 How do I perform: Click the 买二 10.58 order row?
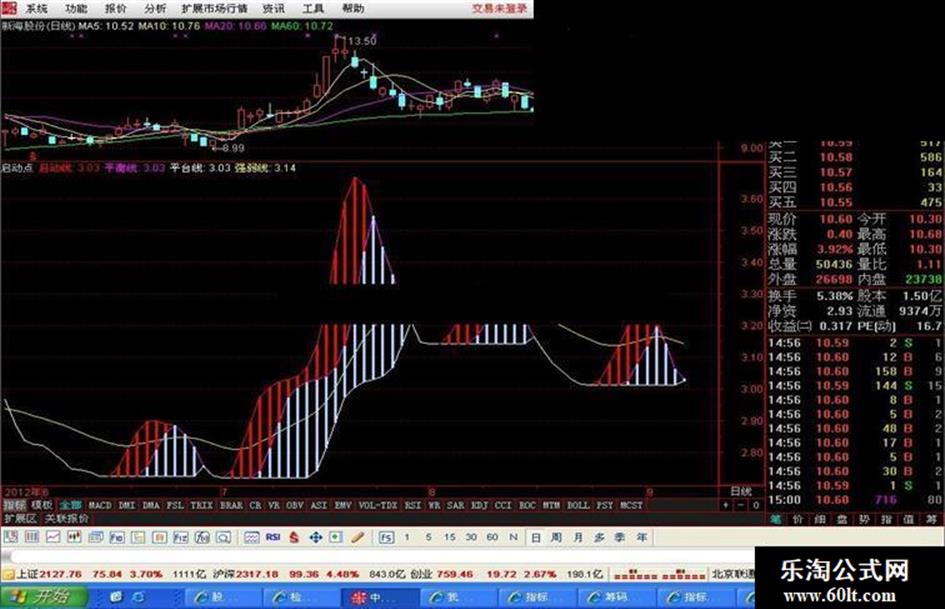pos(855,157)
